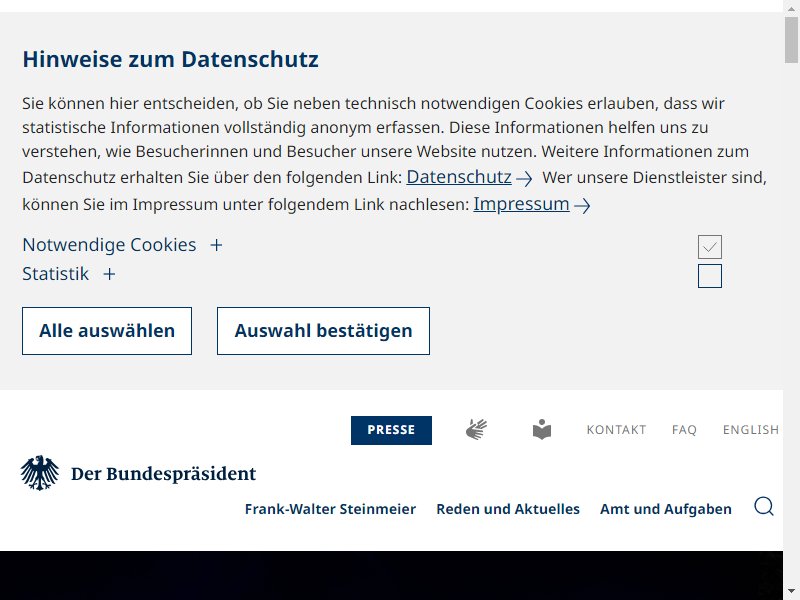Click the search magnifier icon
Image resolution: width=800 pixels, height=600 pixels.
(764, 507)
